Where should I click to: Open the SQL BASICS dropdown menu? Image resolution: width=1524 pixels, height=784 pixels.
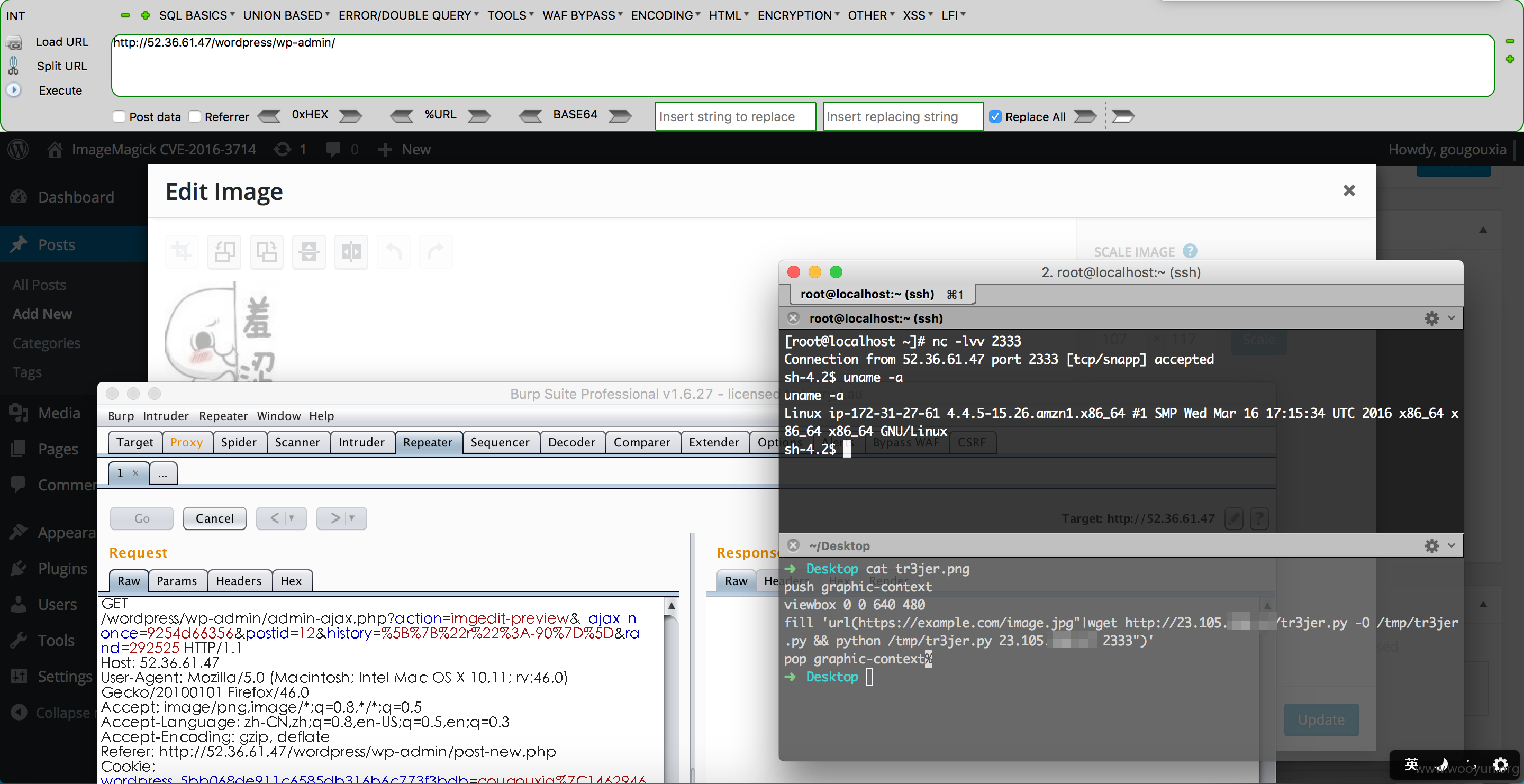tap(196, 15)
